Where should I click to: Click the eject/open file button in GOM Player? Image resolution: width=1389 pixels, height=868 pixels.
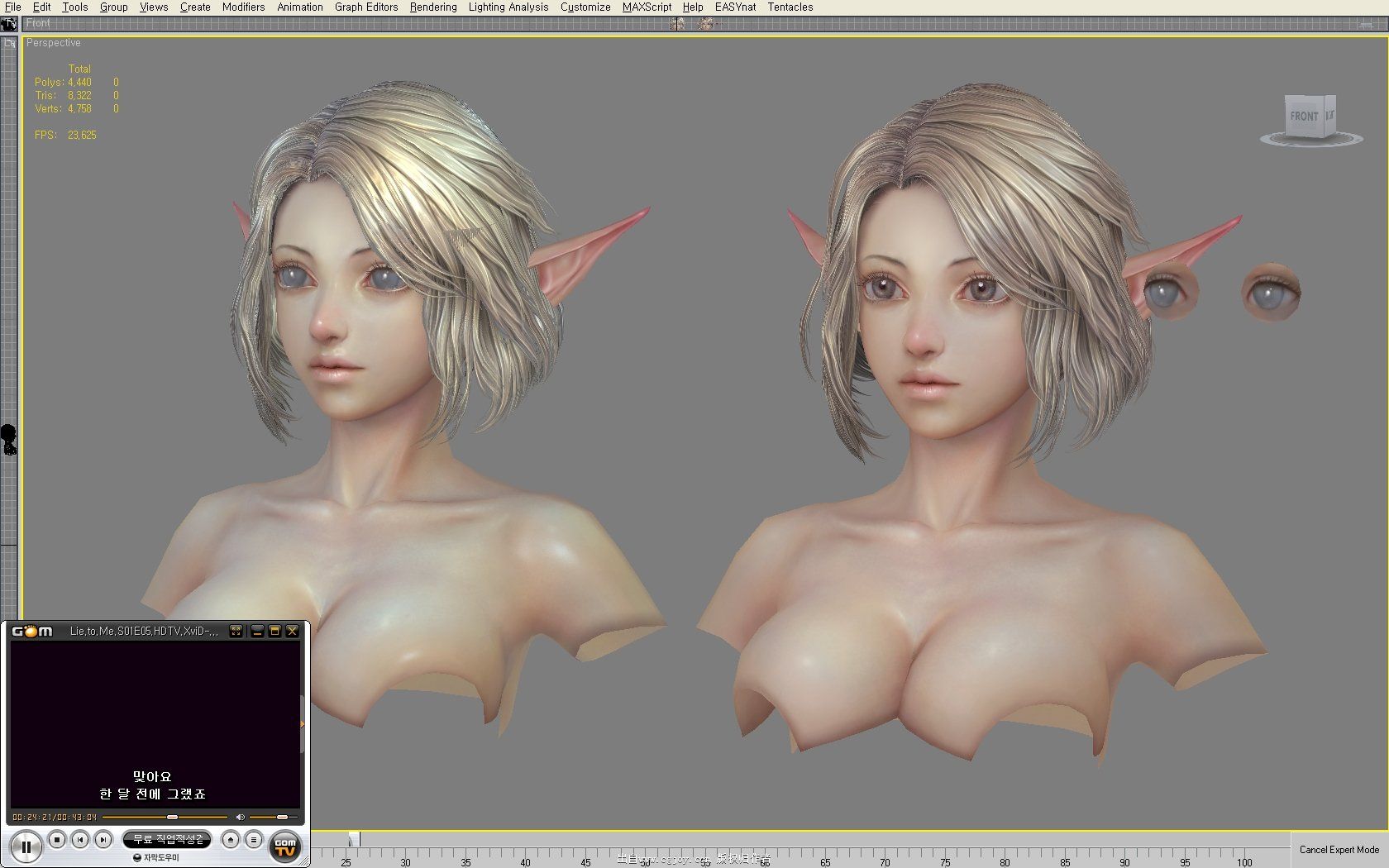pos(231,840)
